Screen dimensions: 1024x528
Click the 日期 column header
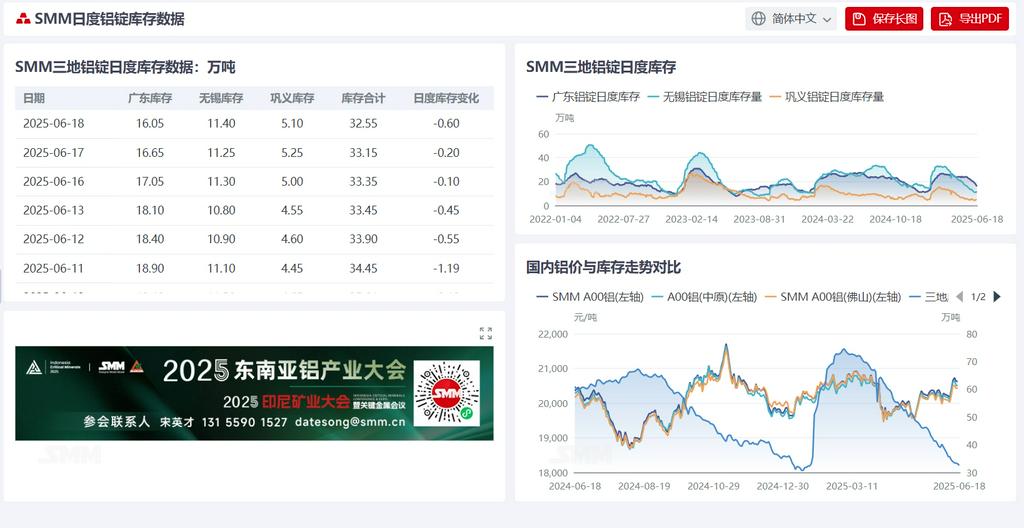(34, 98)
